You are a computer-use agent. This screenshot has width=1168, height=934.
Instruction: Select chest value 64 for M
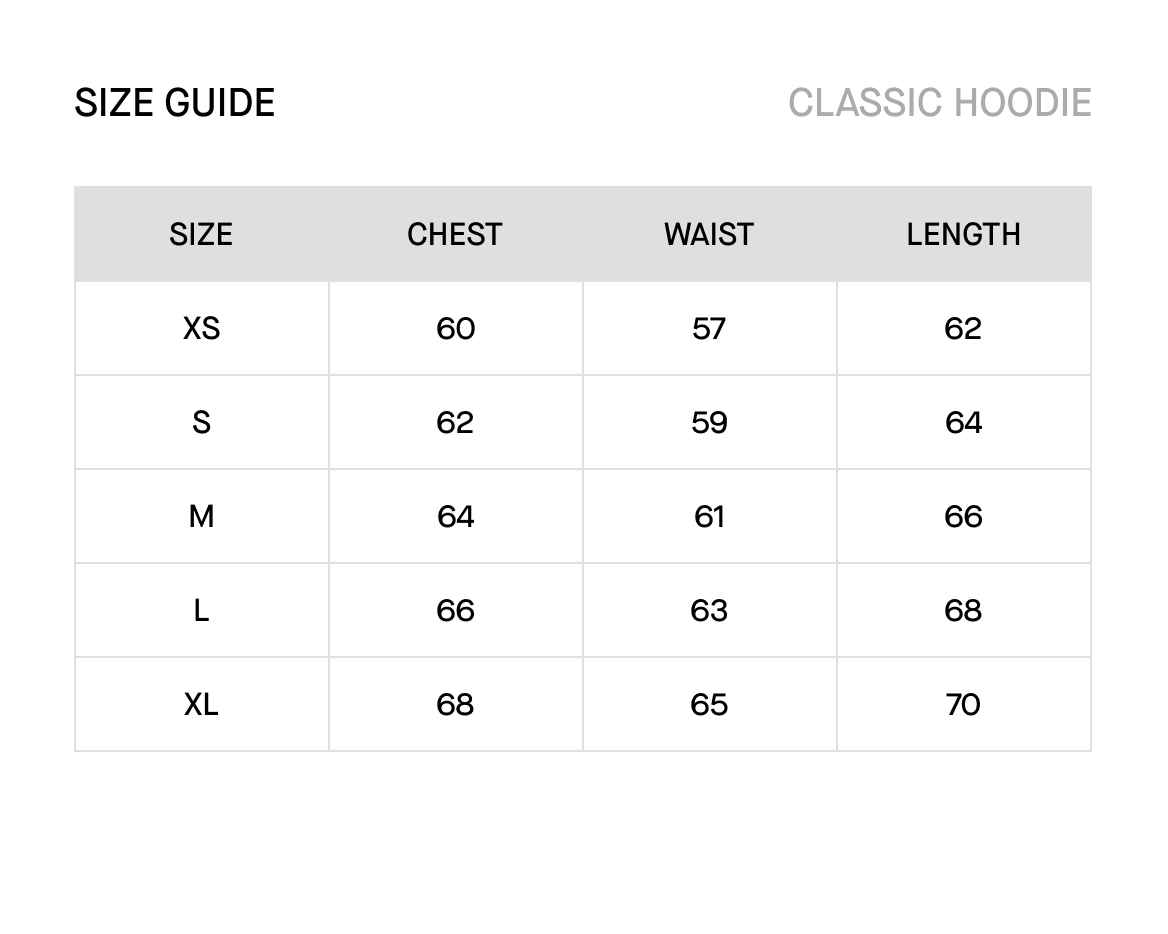click(x=455, y=516)
